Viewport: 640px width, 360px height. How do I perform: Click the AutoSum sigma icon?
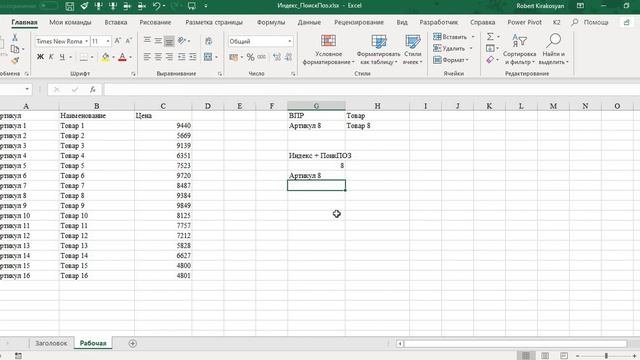point(490,37)
